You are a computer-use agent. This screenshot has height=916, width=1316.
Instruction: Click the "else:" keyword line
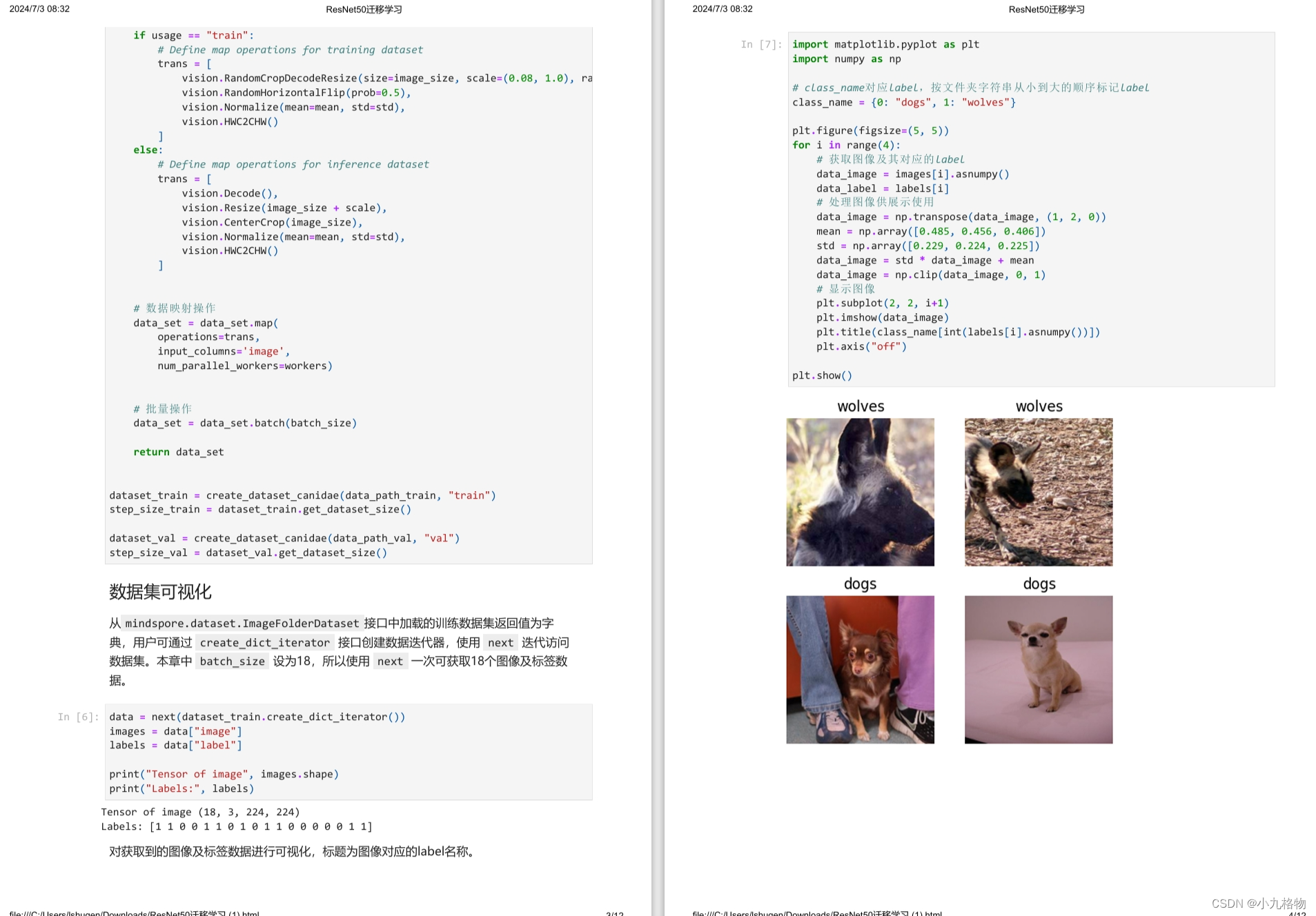click(x=148, y=150)
